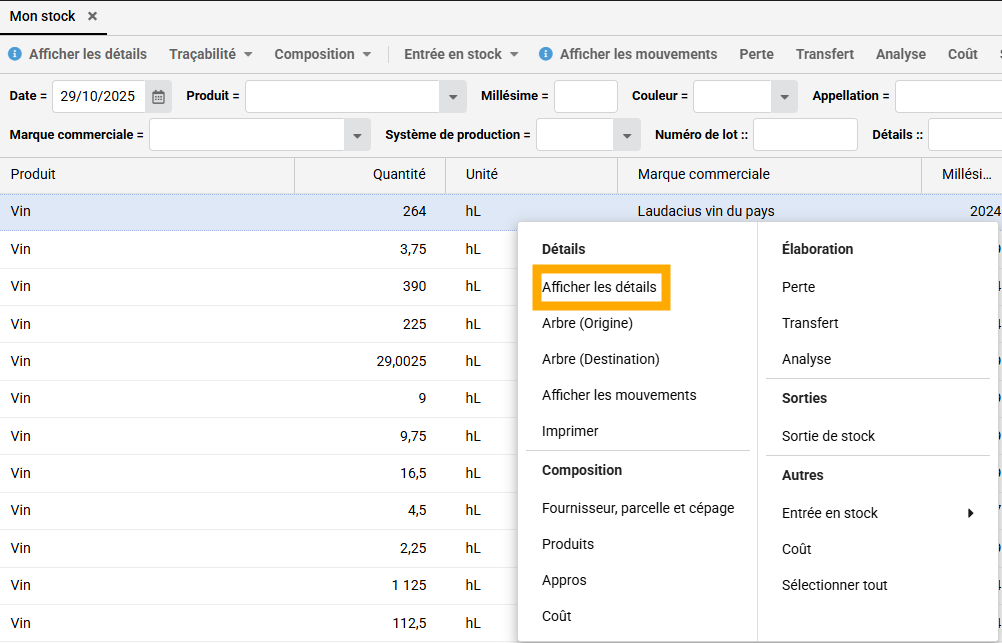Click the info icon beside Afficher les mouvements
1002x643 pixels.
[546, 54]
